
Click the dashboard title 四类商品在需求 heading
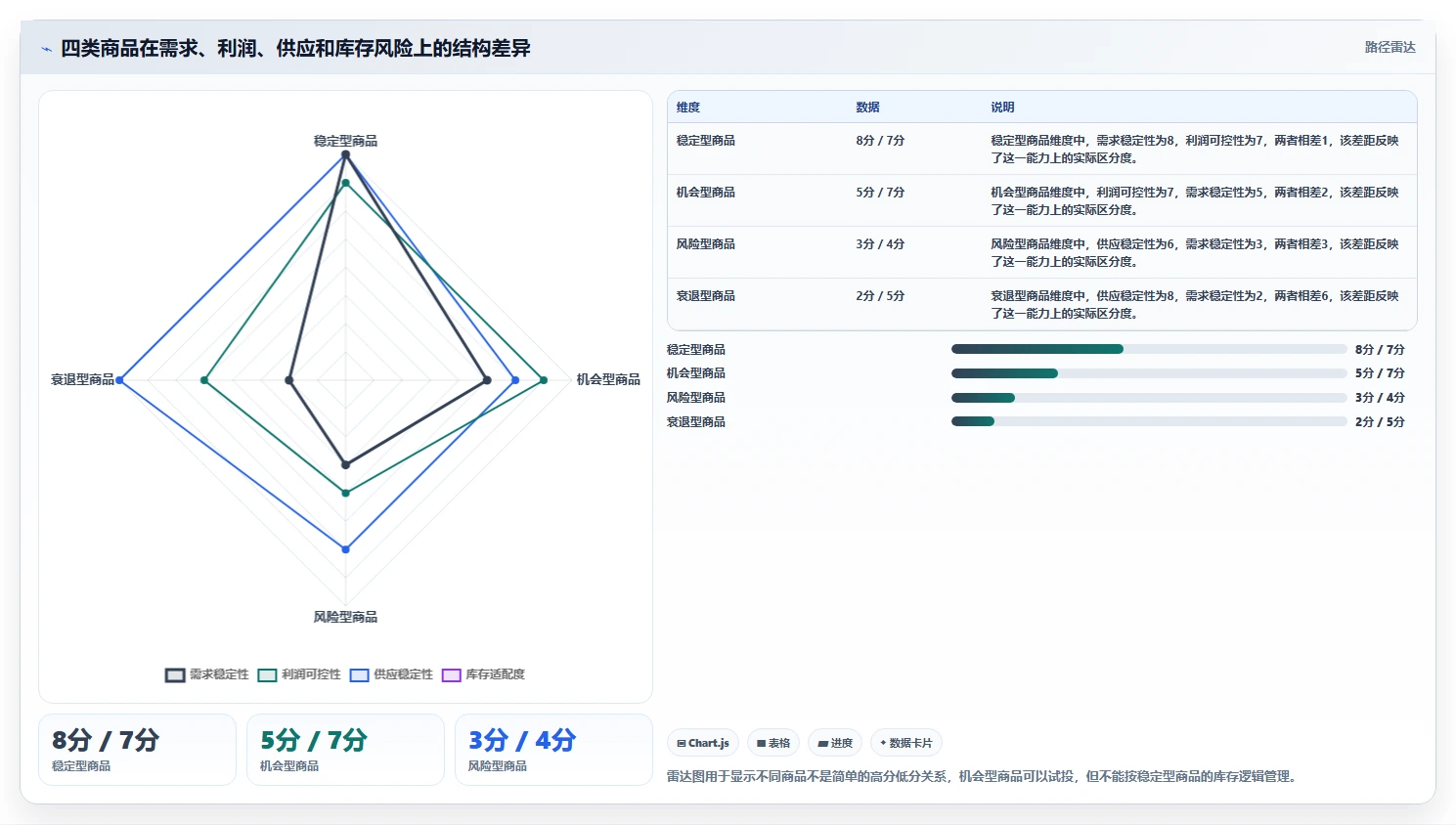coord(295,49)
